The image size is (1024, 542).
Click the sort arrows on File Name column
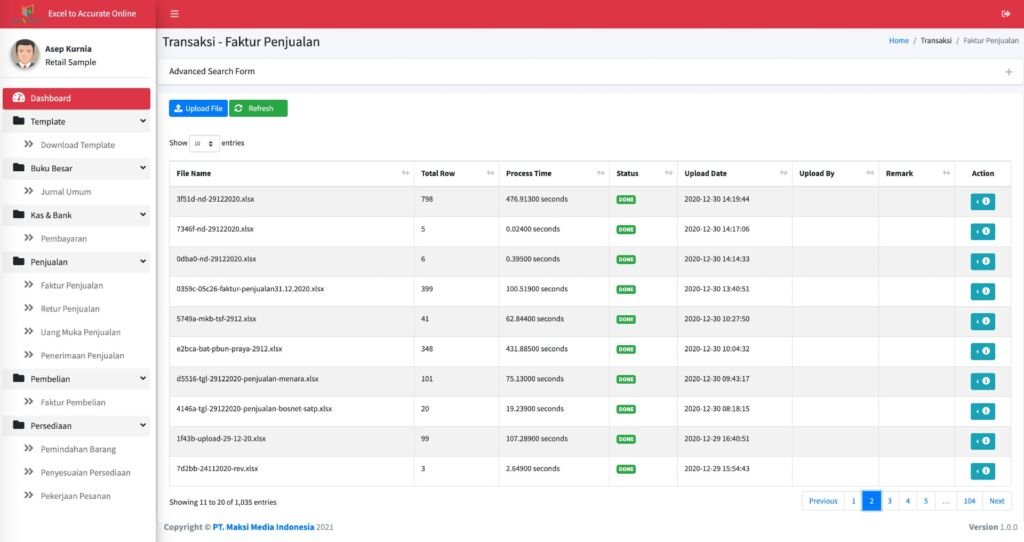pos(405,174)
